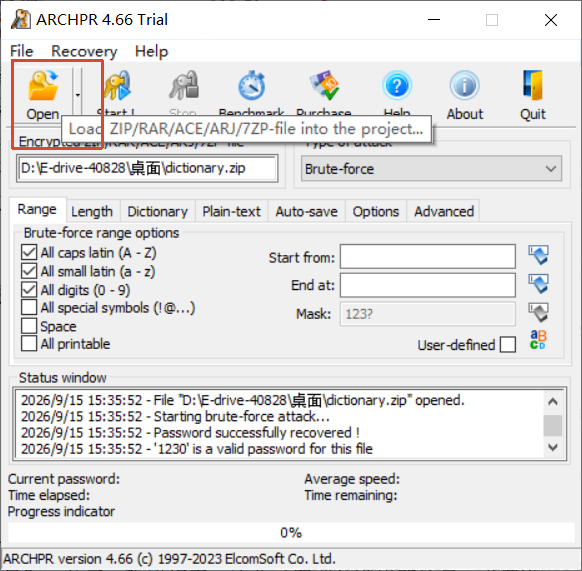The height and width of the screenshot is (571, 582).
Task: Uncheck All small latin (a - z)
Action: [29, 271]
